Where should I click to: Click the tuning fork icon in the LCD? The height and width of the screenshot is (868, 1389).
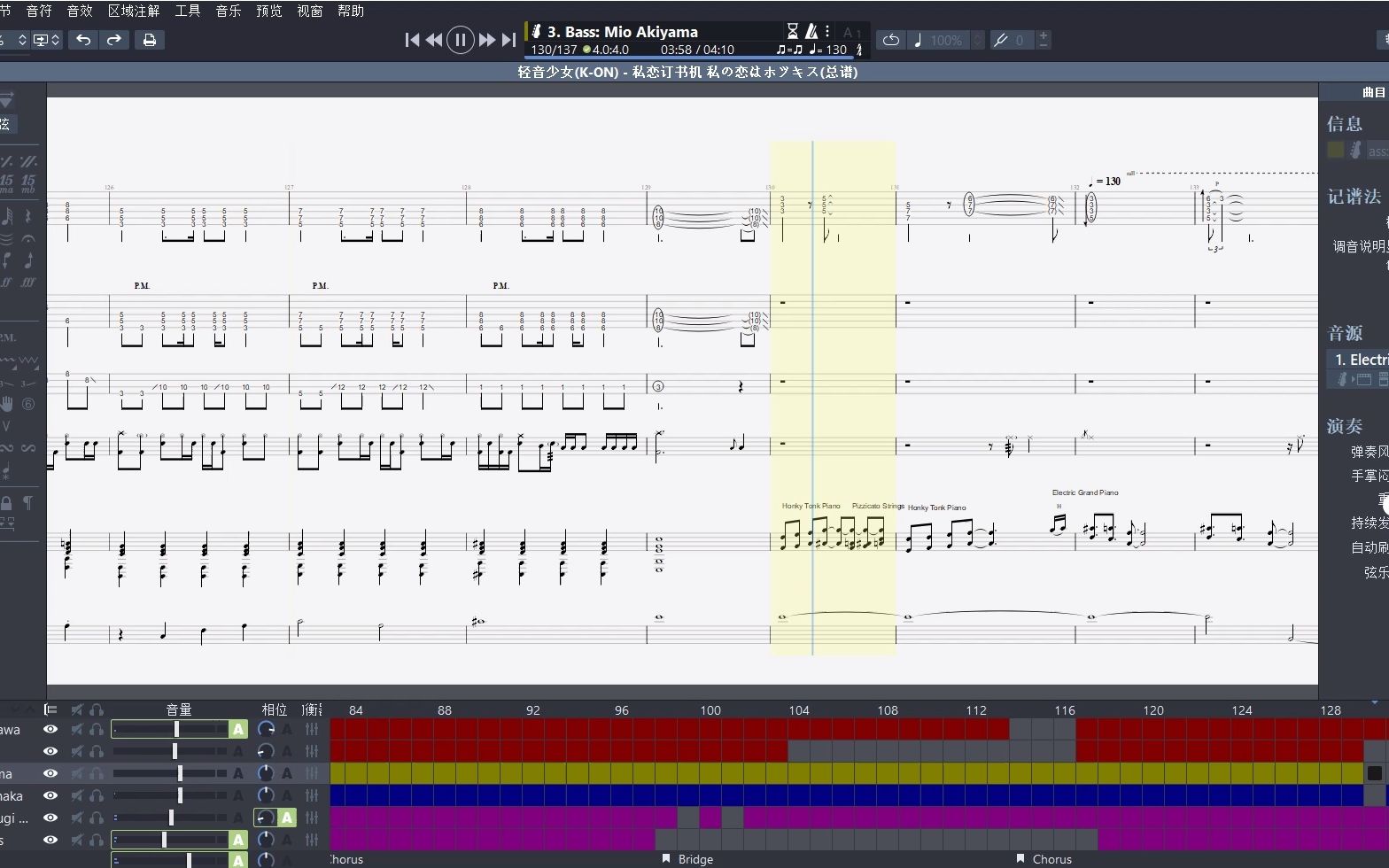(x=858, y=50)
